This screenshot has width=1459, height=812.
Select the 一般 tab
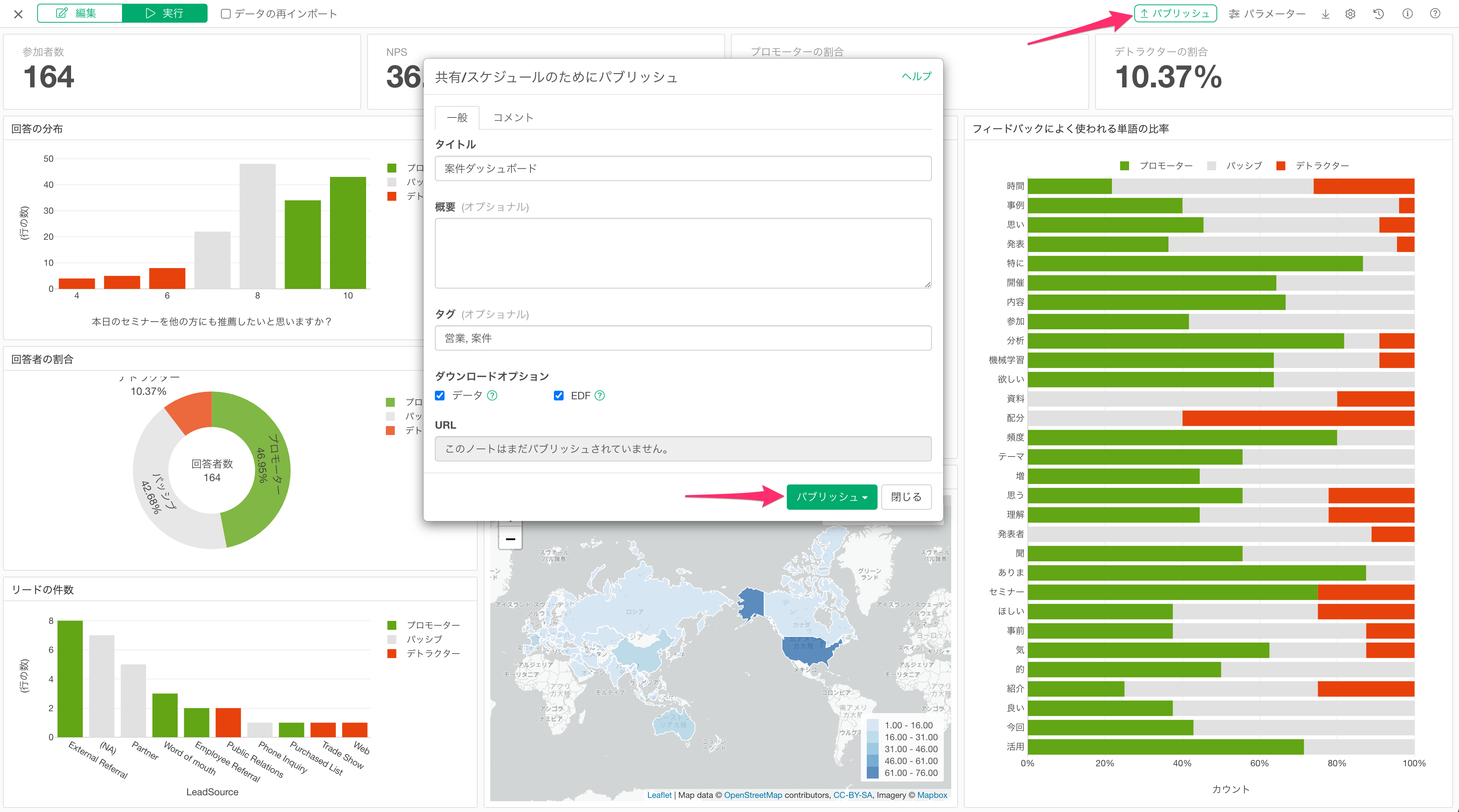(457, 118)
